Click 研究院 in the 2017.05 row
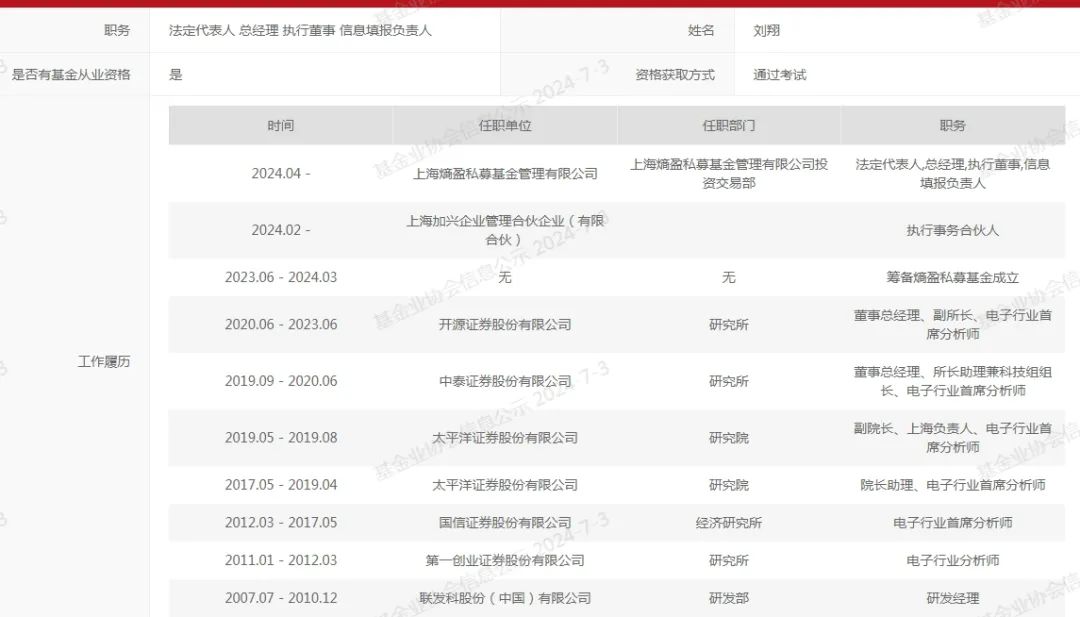This screenshot has width=1080, height=617. (729, 485)
